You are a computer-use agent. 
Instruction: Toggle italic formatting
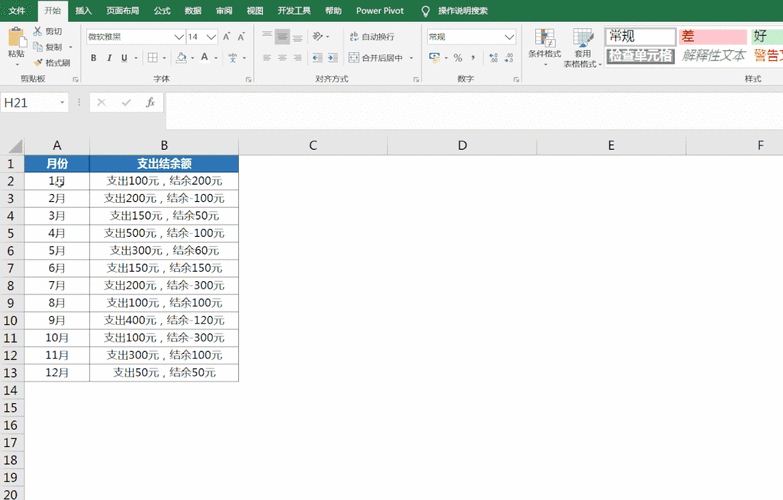click(109, 58)
